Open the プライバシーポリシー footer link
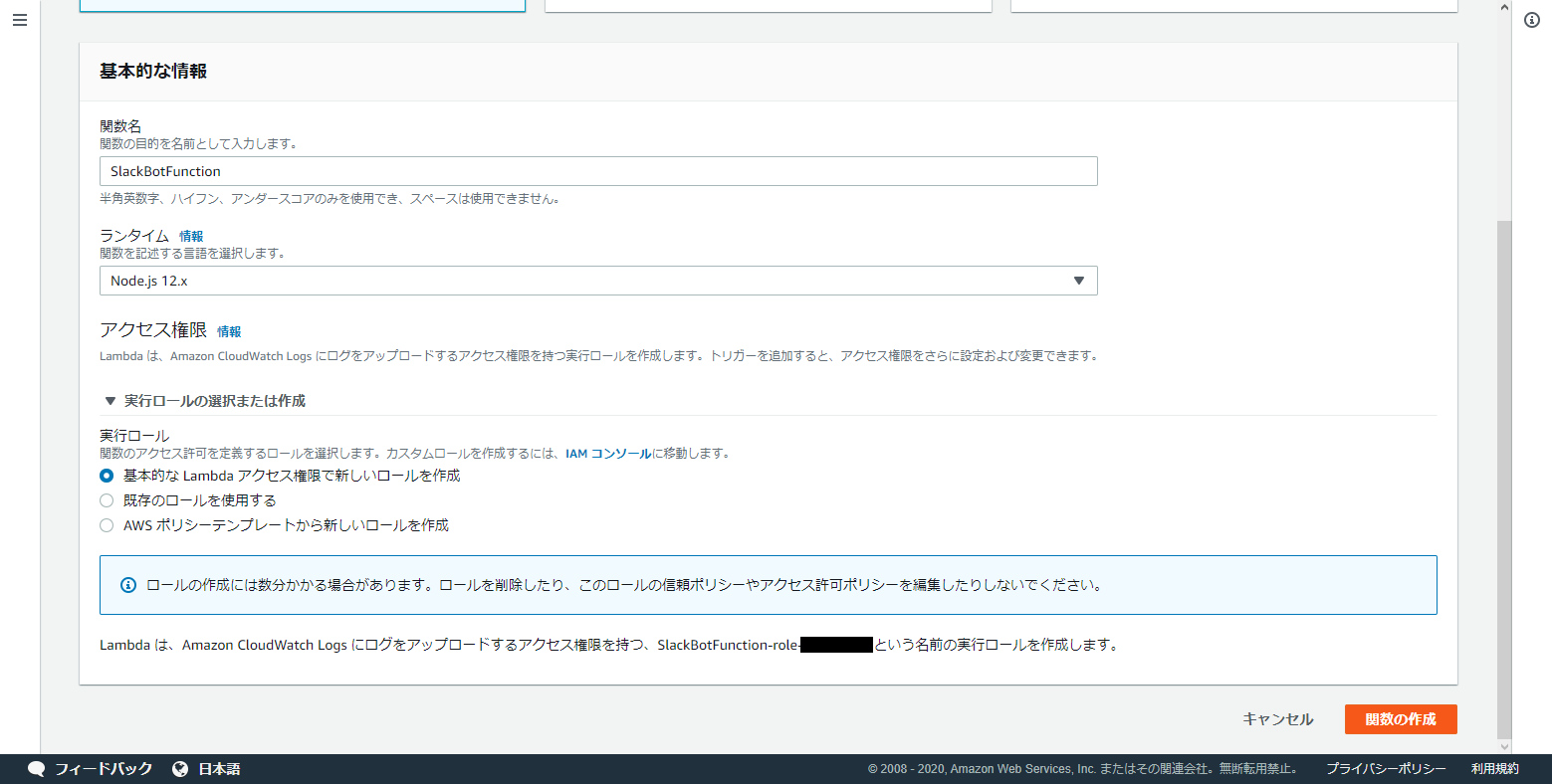Viewport: 1552px width, 784px height. [1386, 769]
